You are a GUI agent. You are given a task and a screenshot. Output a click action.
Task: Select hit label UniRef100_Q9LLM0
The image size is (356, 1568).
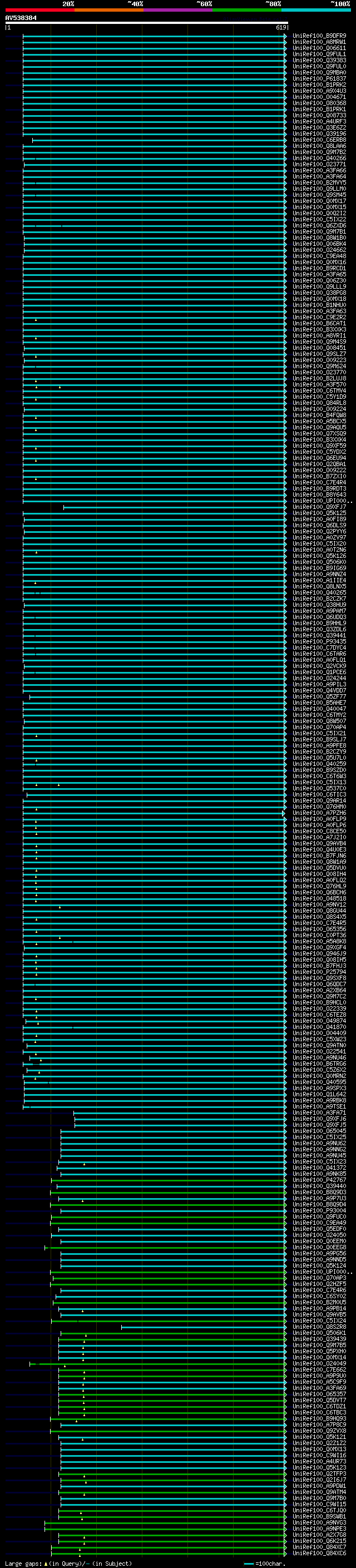click(319, 189)
